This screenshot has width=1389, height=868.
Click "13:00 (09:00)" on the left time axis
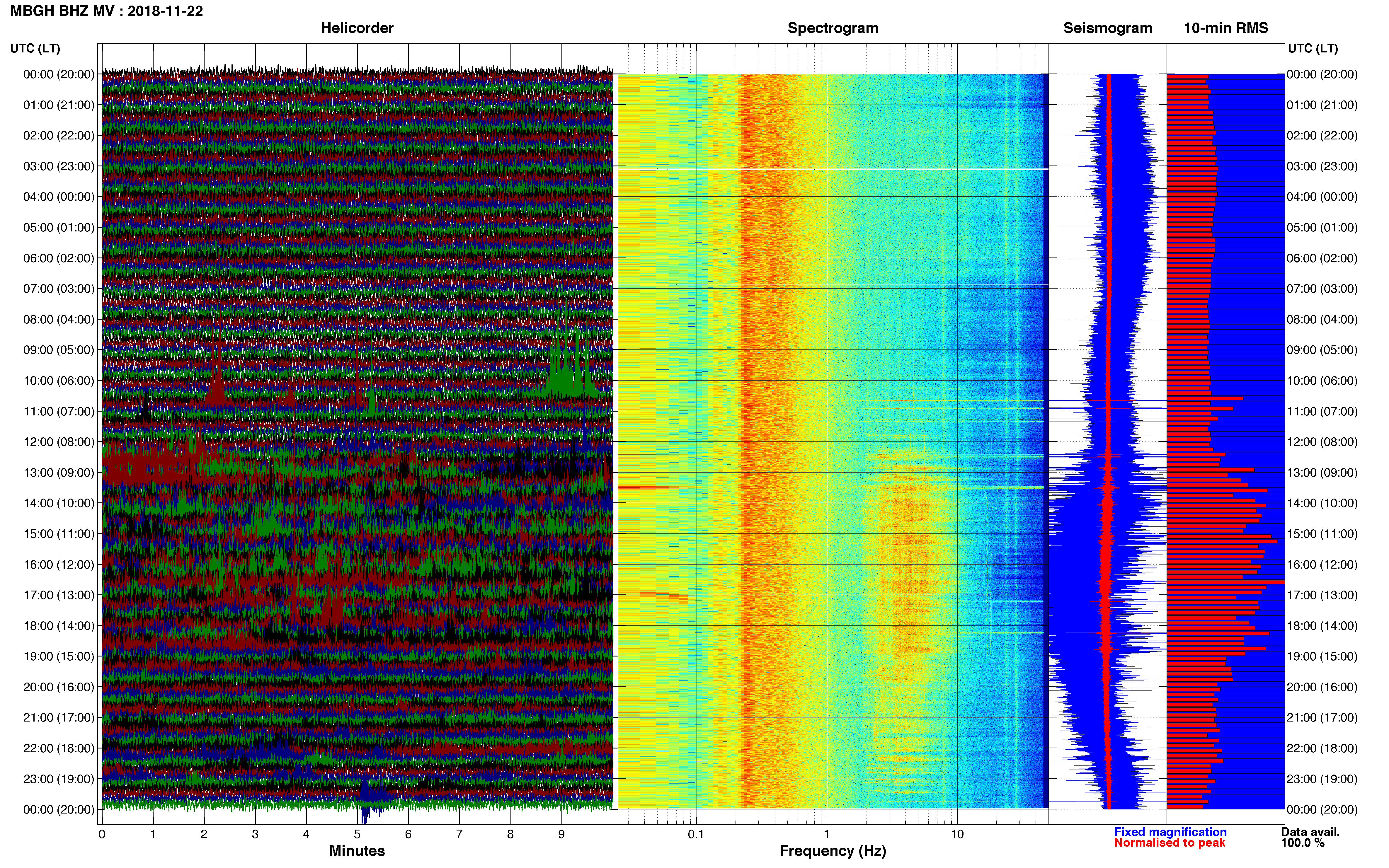tap(59, 473)
